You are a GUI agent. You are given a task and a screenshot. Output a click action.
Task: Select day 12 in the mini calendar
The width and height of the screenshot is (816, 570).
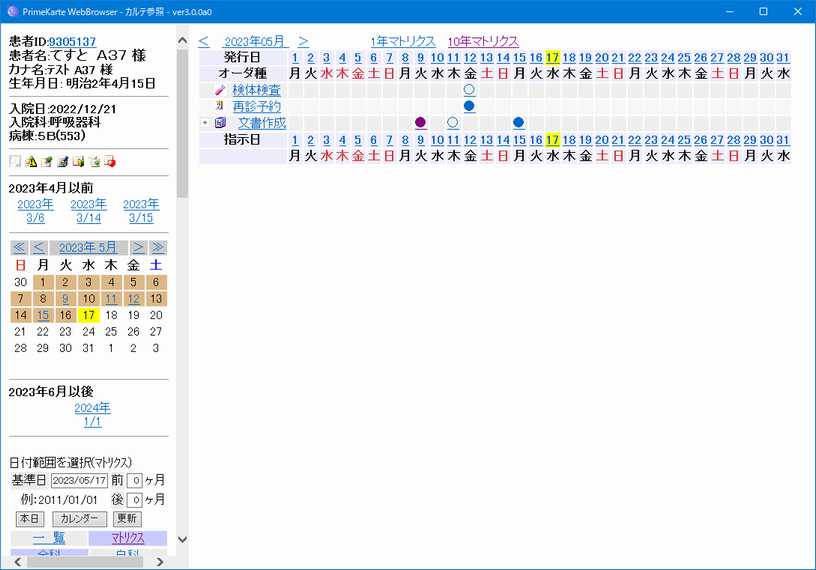(x=134, y=299)
